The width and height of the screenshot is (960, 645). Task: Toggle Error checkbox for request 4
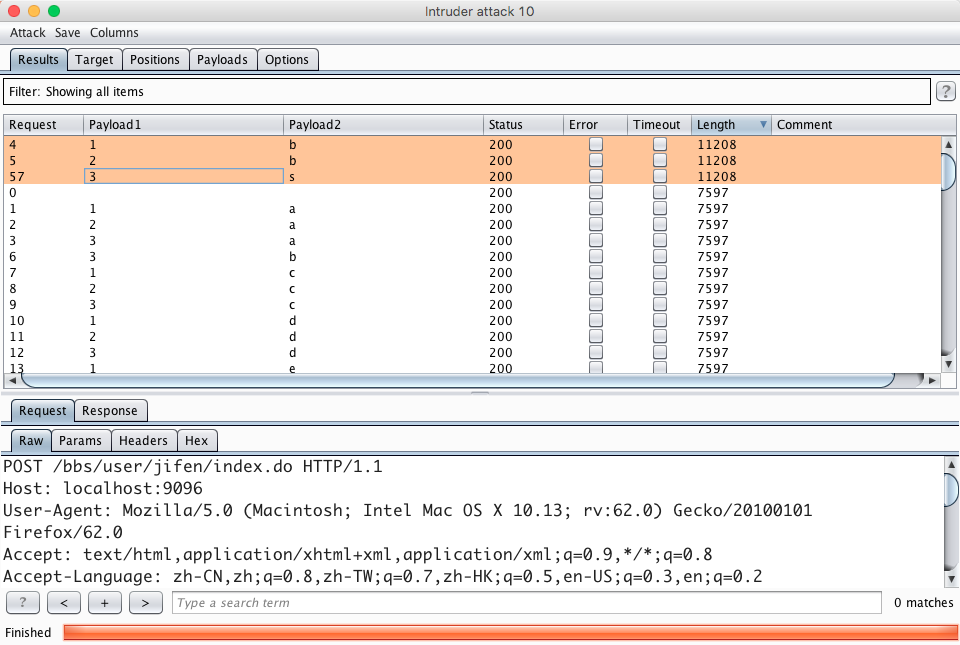click(x=596, y=144)
